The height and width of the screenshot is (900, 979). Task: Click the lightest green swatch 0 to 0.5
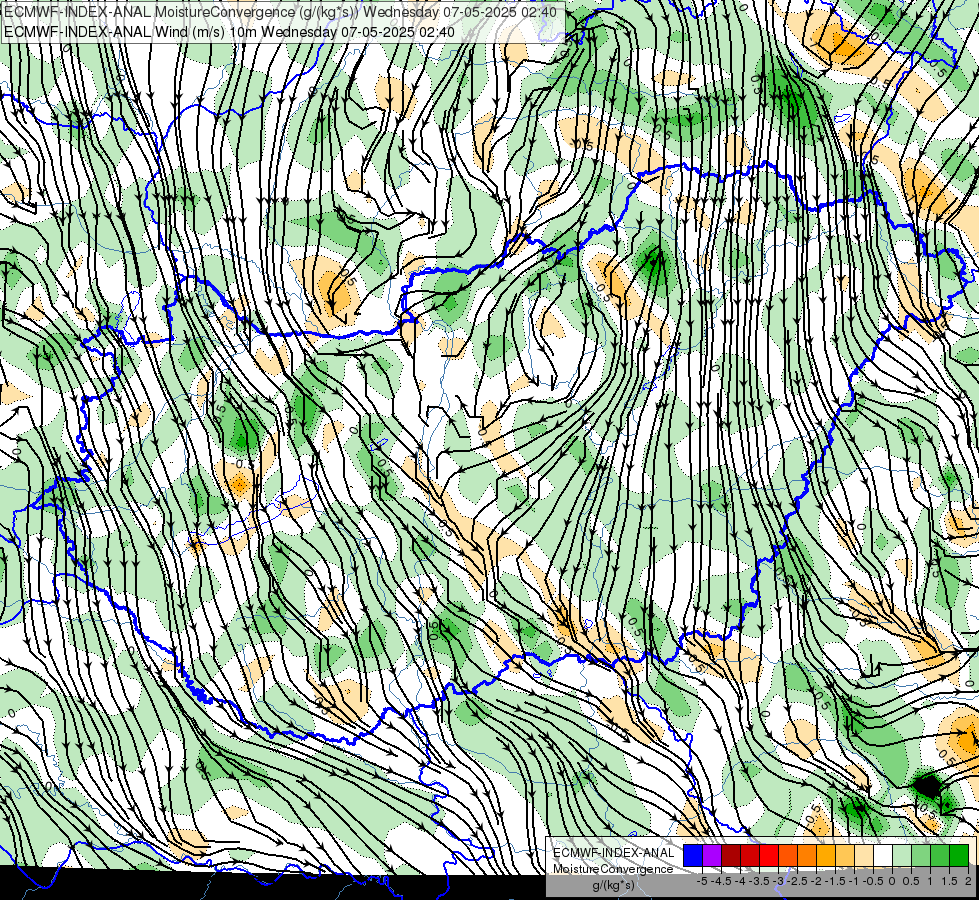tap(902, 855)
